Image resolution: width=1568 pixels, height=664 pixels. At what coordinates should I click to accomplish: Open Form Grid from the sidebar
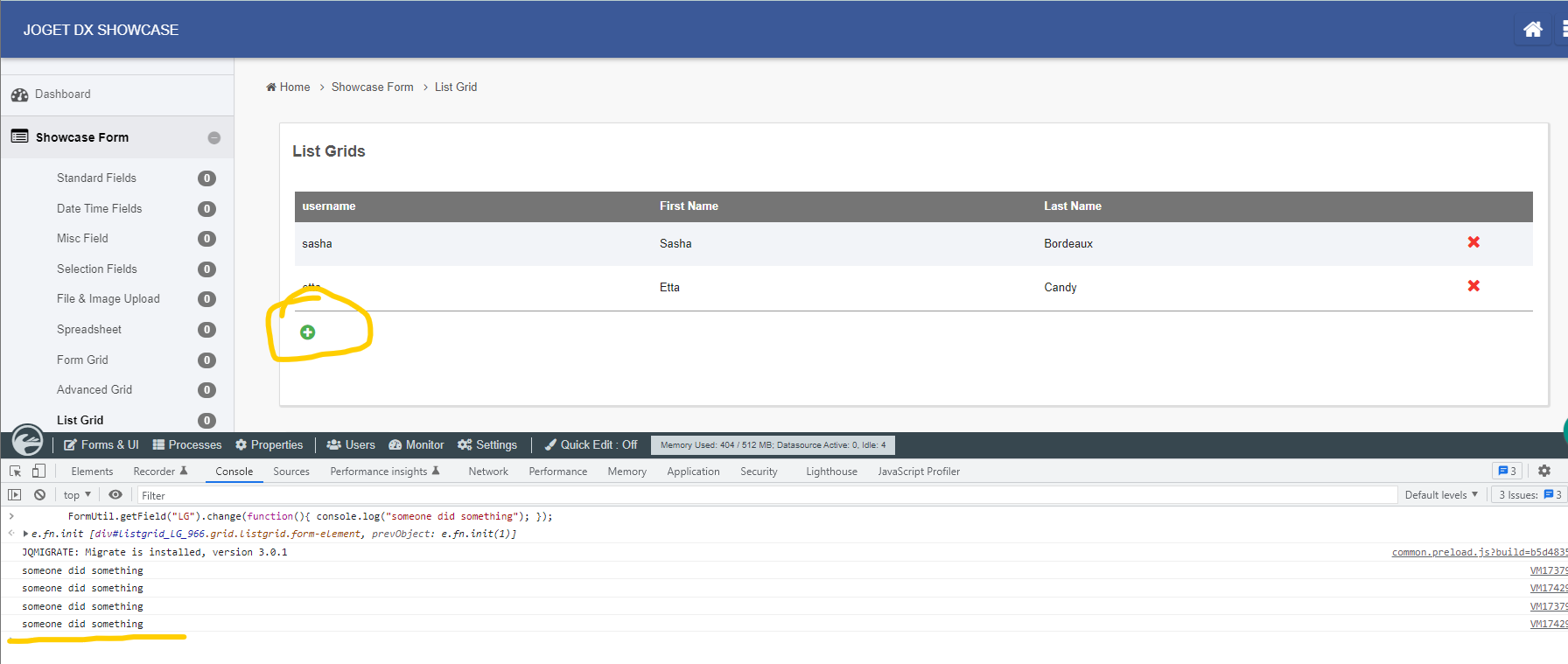tap(82, 360)
